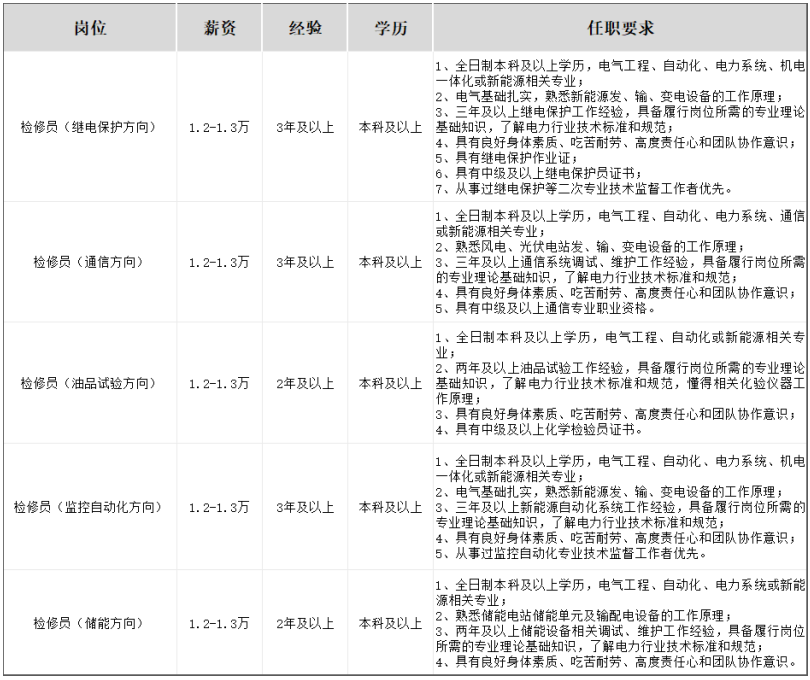Click the 检修员（通信方向） position cell

pyautogui.click(x=88, y=262)
